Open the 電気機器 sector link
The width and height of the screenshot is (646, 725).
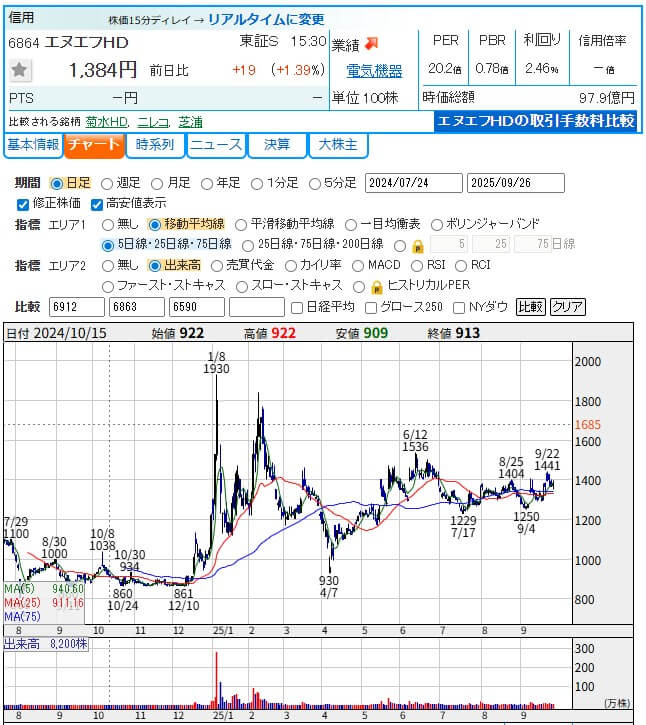pos(373,71)
